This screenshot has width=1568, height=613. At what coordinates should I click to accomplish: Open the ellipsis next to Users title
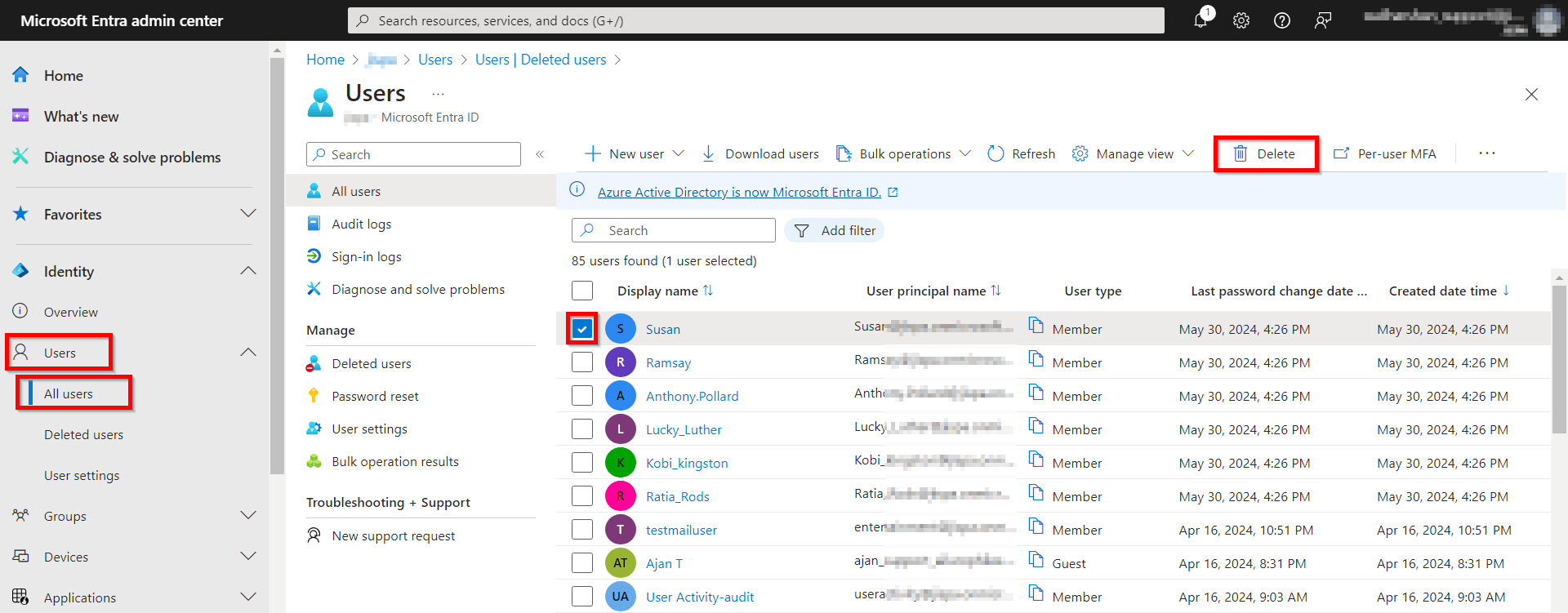tap(438, 94)
